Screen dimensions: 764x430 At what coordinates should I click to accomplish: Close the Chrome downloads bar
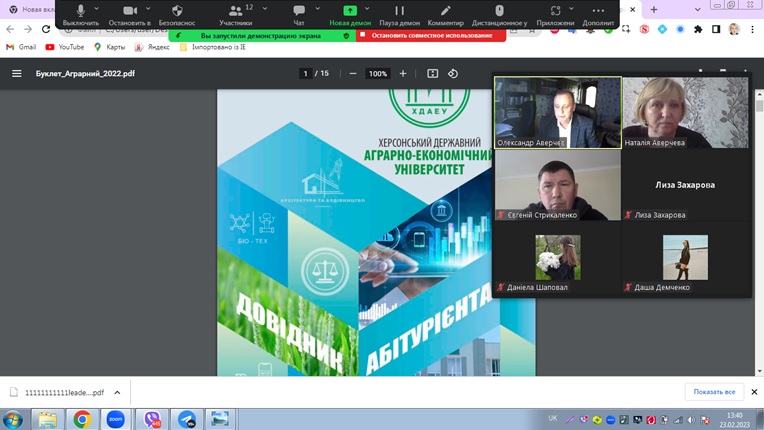coord(754,392)
